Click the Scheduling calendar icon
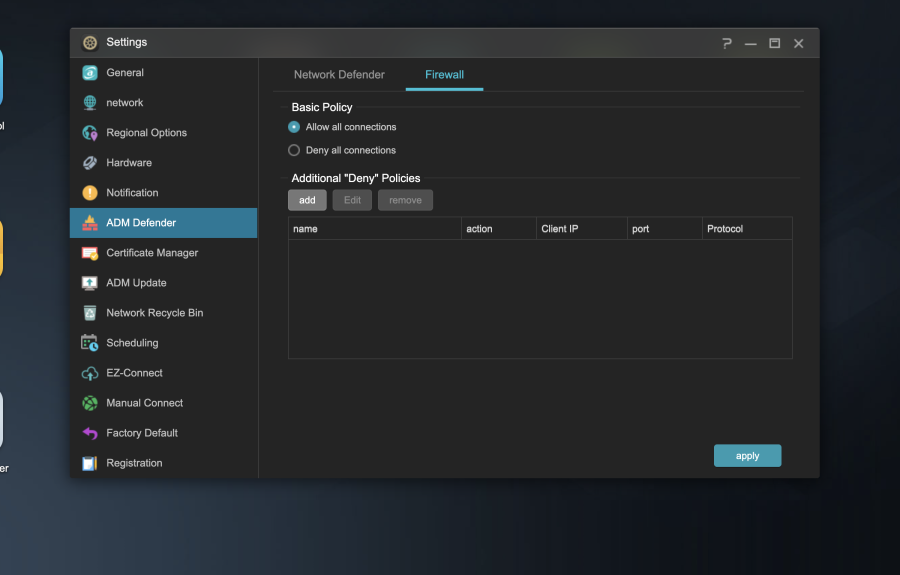900x575 pixels. click(x=90, y=343)
